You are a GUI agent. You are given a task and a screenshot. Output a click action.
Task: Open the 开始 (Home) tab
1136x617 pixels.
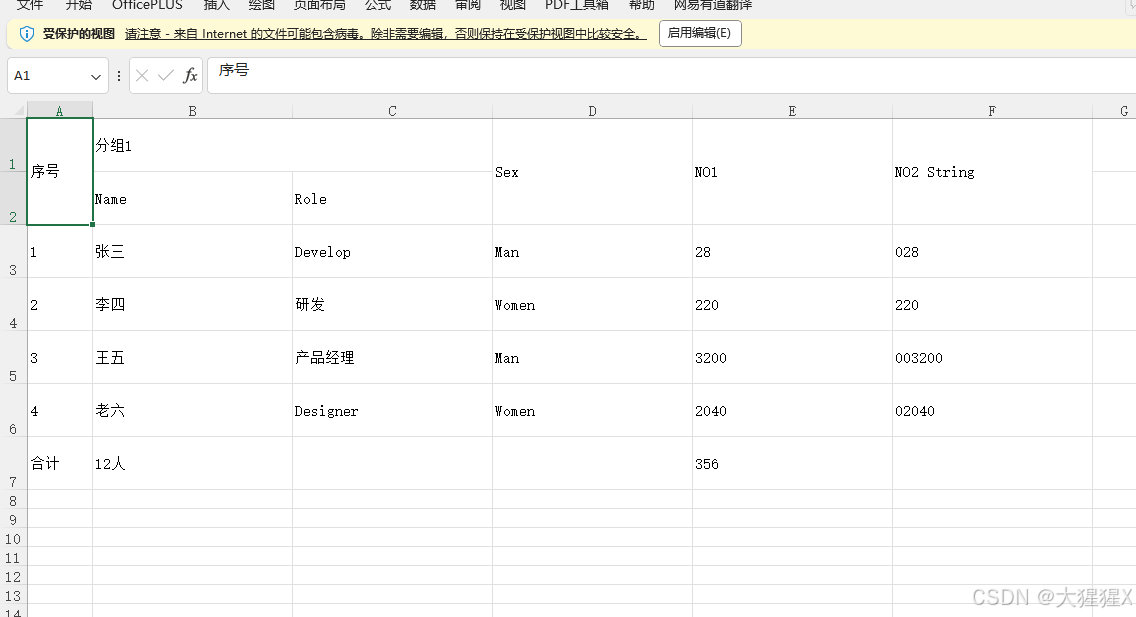point(79,5)
